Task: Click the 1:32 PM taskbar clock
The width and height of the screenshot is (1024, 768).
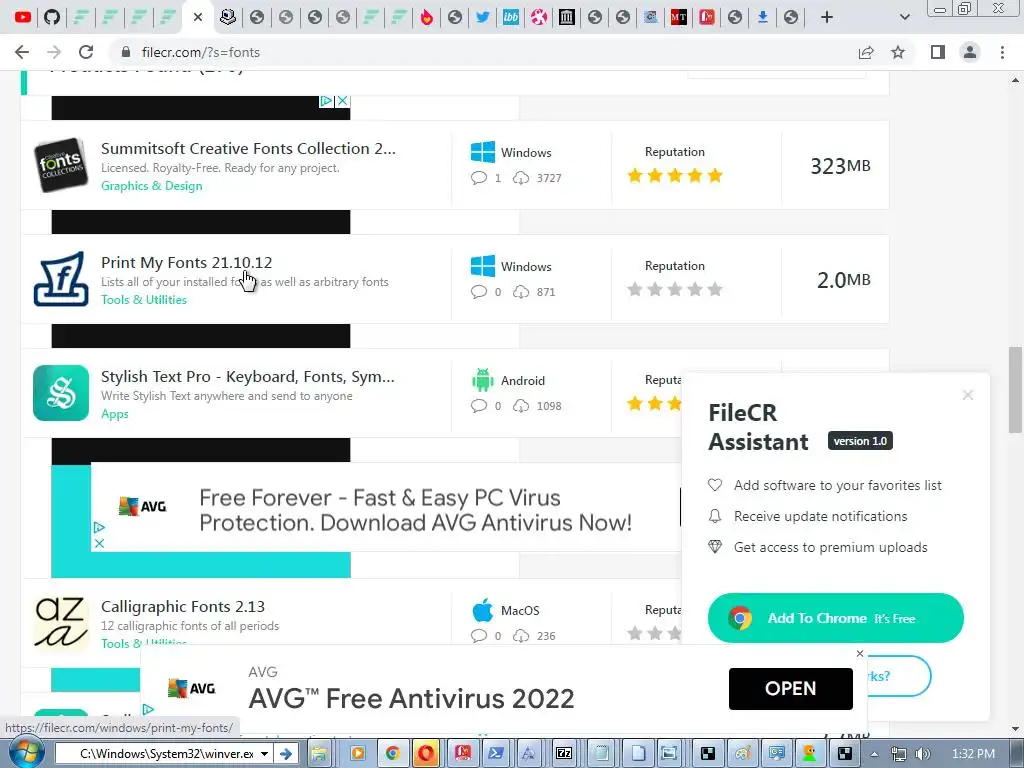Action: (974, 754)
